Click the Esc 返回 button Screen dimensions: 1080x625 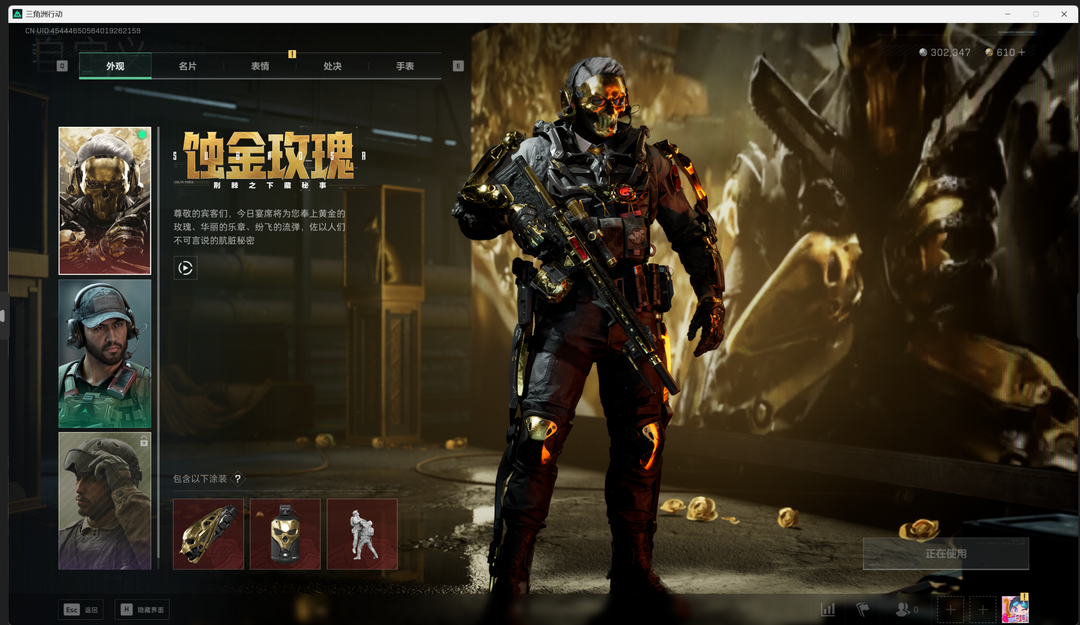81,610
